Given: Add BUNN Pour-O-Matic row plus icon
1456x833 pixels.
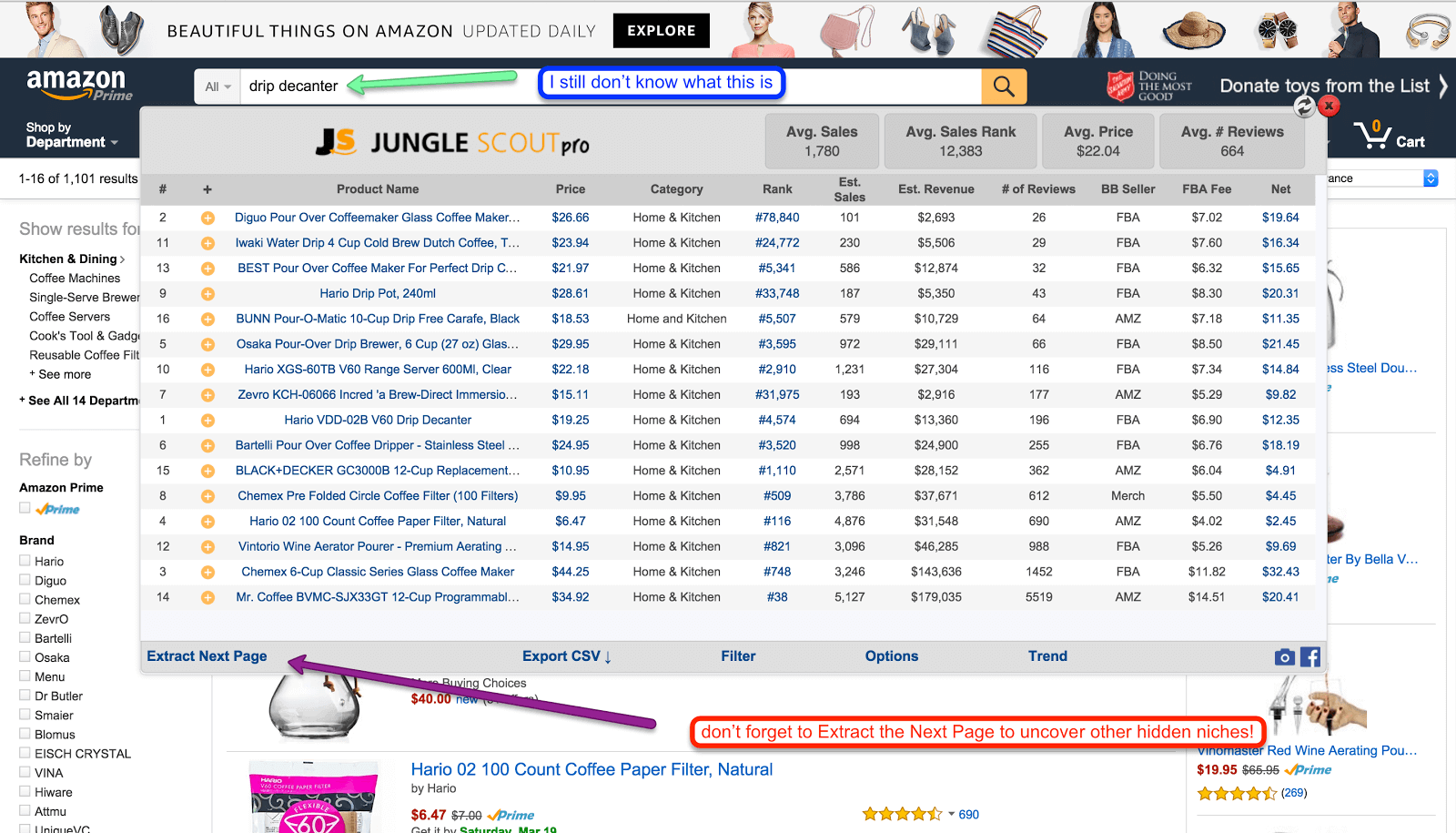Looking at the screenshot, I should click(207, 320).
